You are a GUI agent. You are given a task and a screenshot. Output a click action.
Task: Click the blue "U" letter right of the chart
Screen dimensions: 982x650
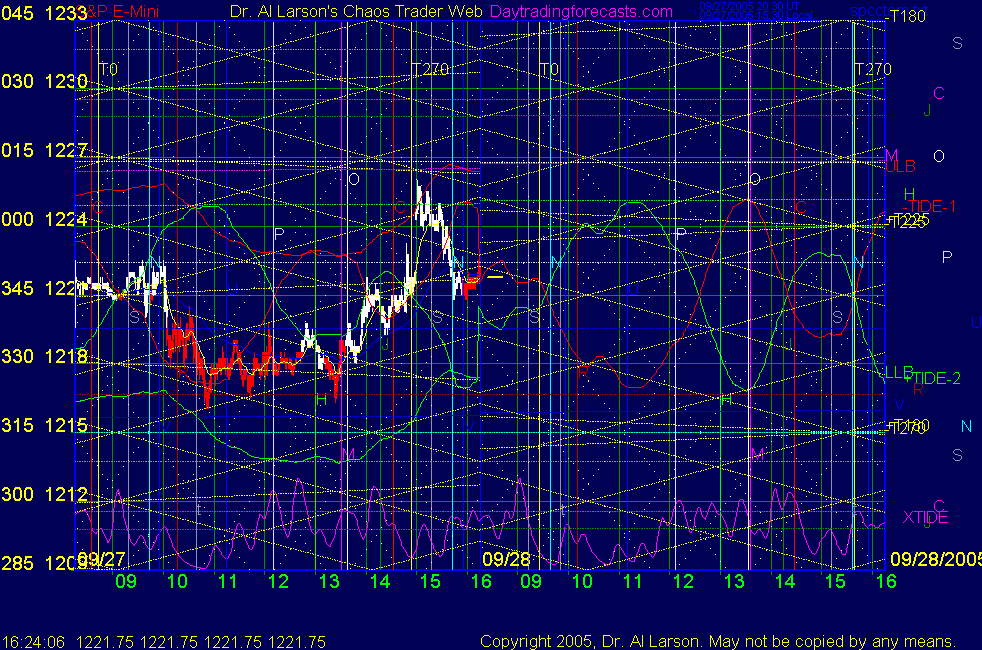click(x=976, y=322)
